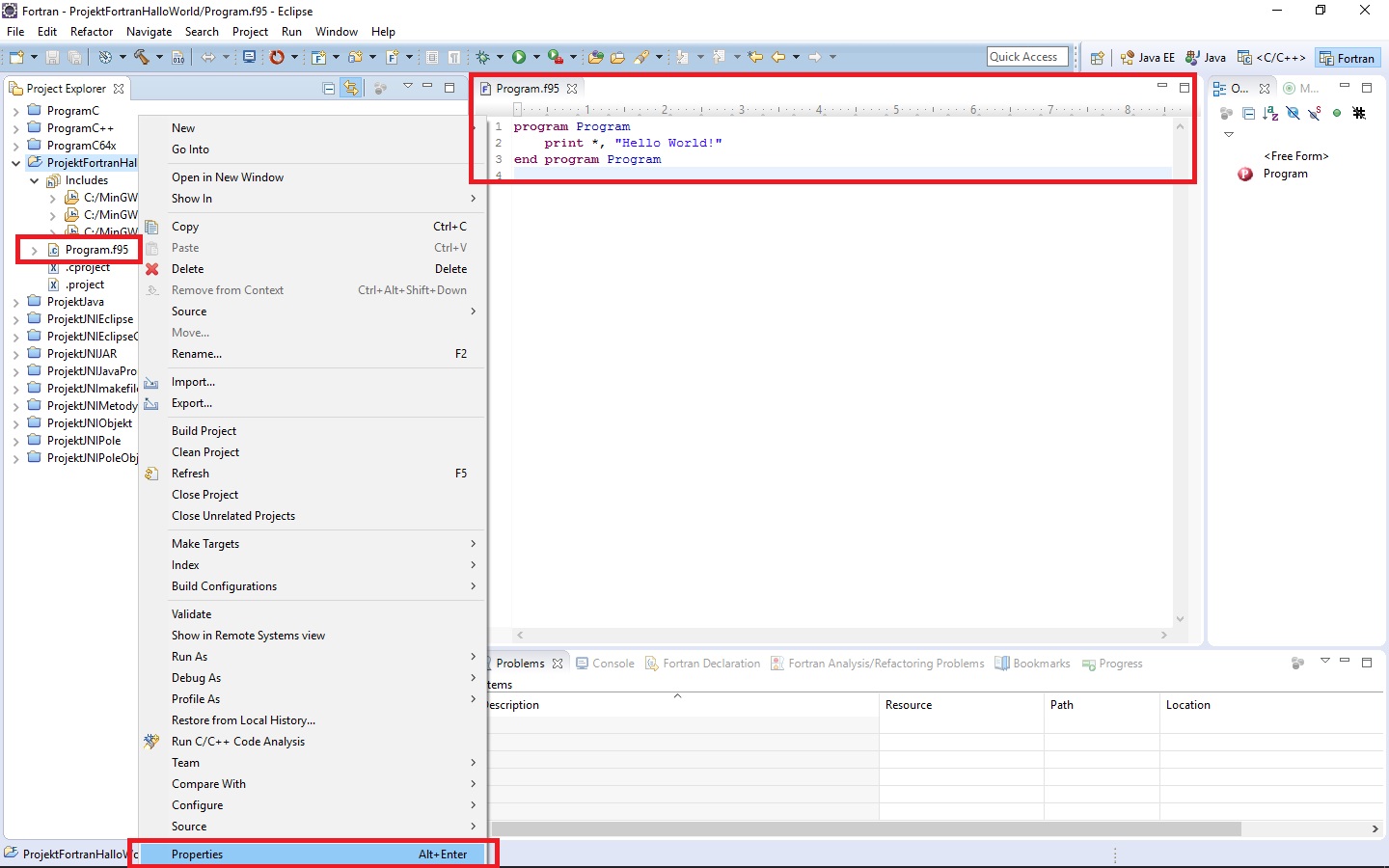
Task: Expand the ProgramC project tree node
Action: click(x=15, y=112)
